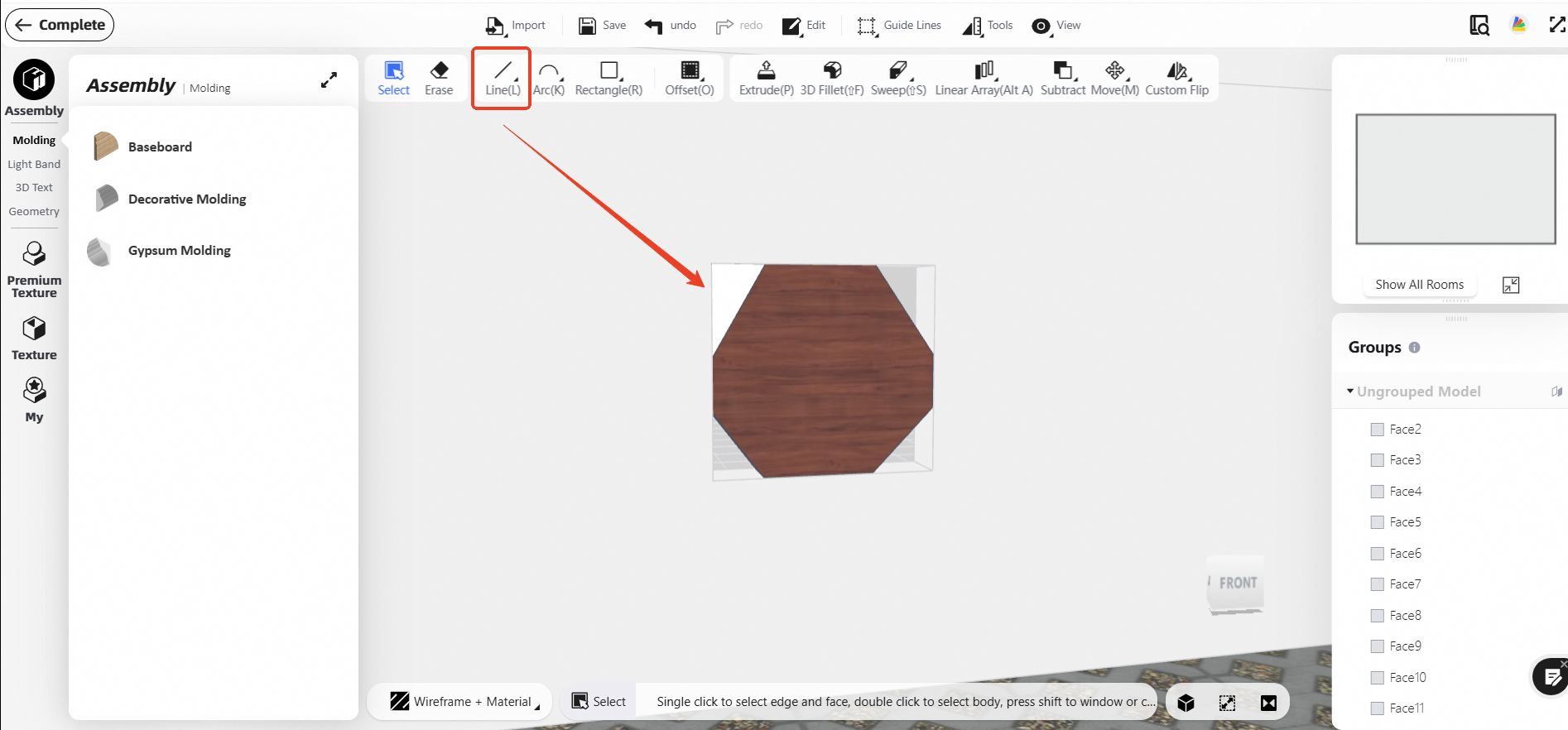Pick the 3D Fillet tool

tap(832, 79)
